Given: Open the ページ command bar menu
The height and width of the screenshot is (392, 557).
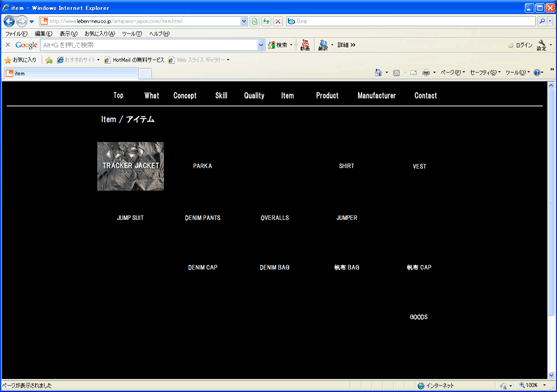Looking at the screenshot, I should coord(453,73).
